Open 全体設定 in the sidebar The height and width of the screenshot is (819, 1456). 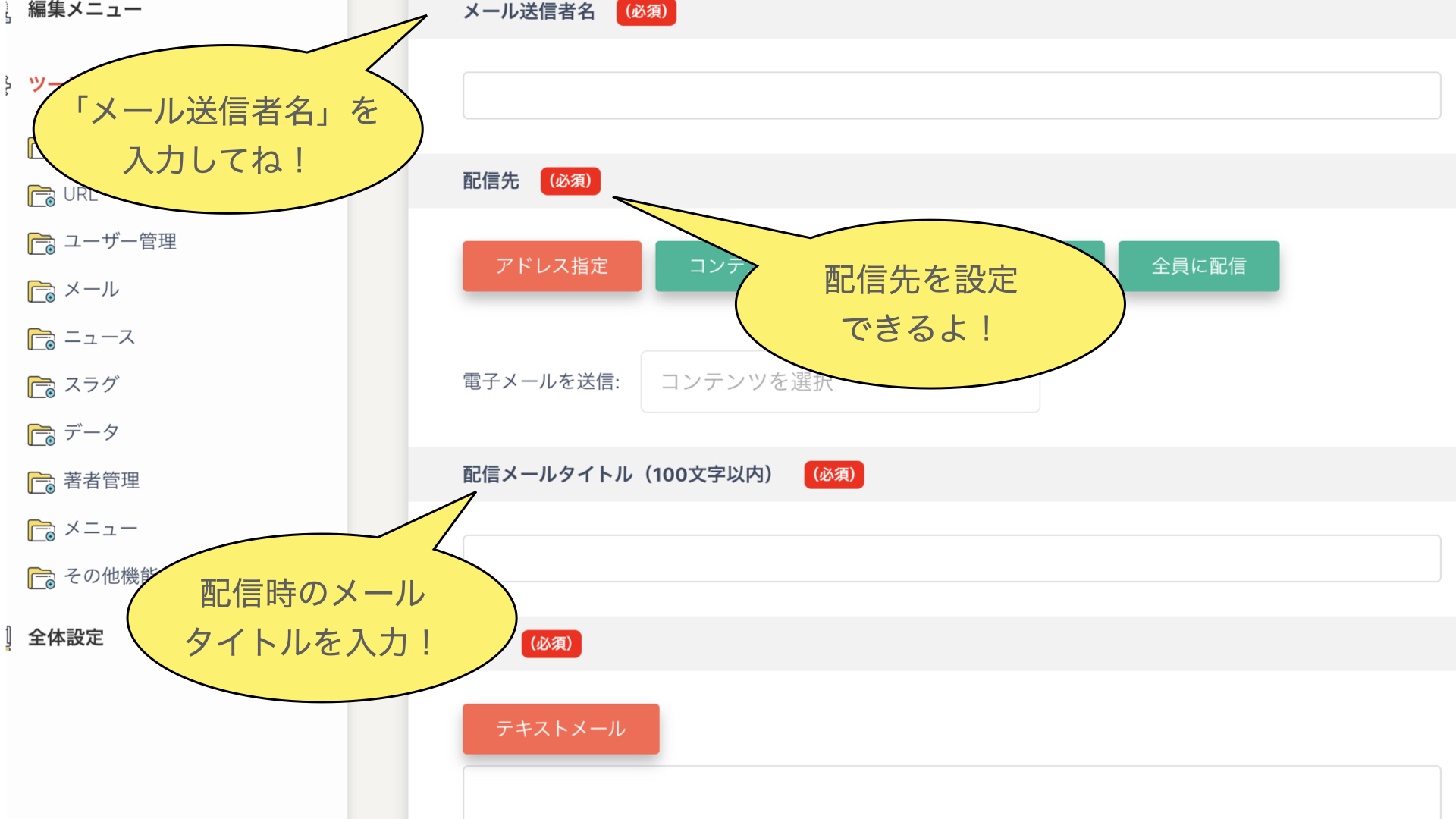tap(65, 637)
